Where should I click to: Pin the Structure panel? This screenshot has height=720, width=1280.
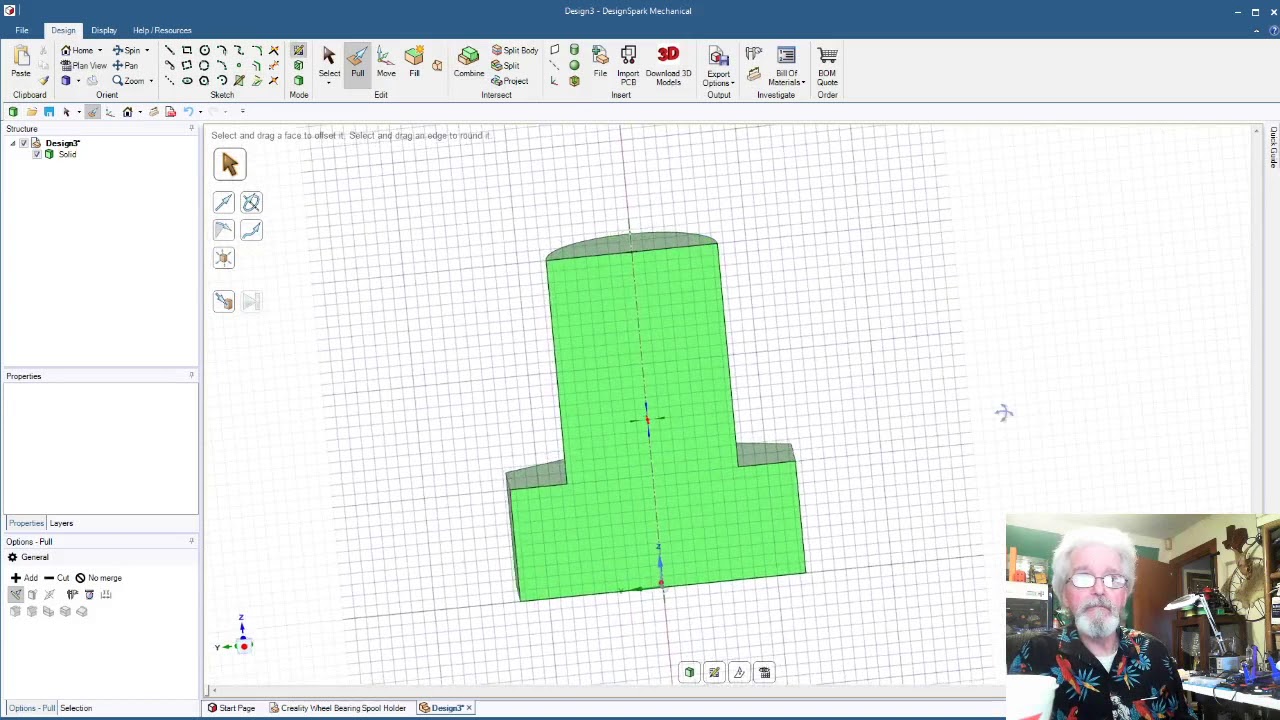(191, 129)
